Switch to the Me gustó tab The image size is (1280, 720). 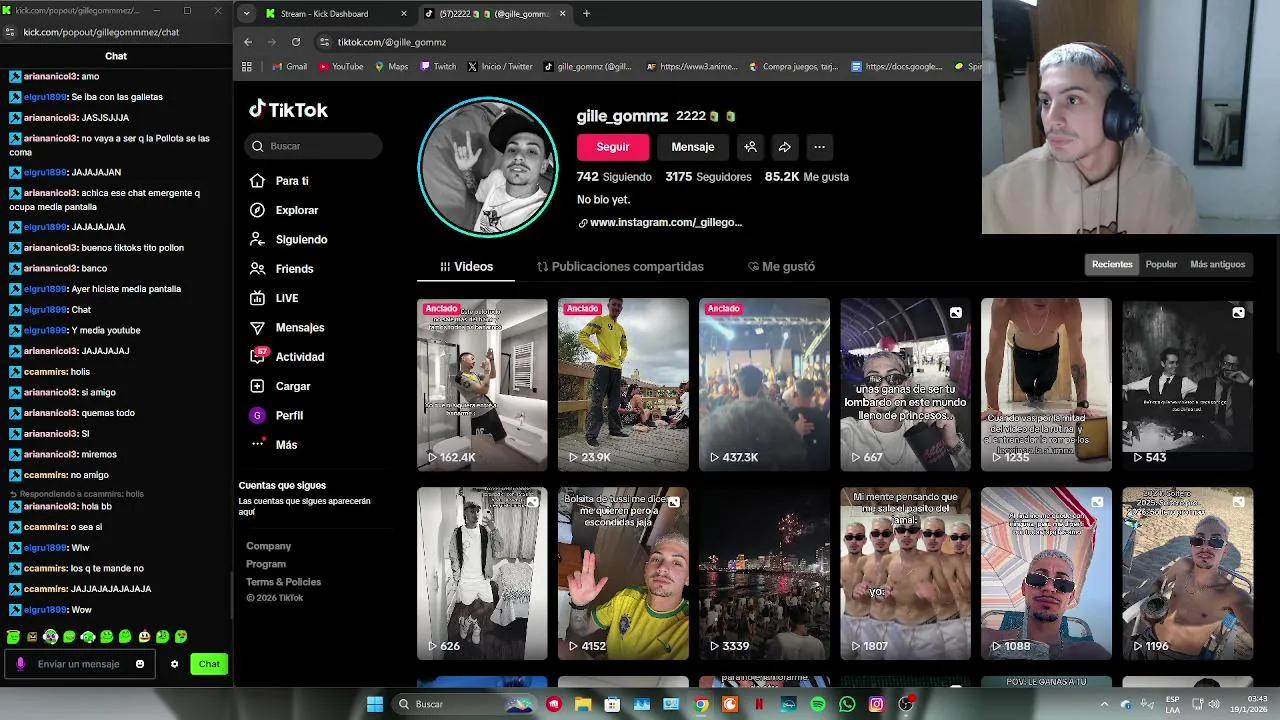click(x=781, y=267)
